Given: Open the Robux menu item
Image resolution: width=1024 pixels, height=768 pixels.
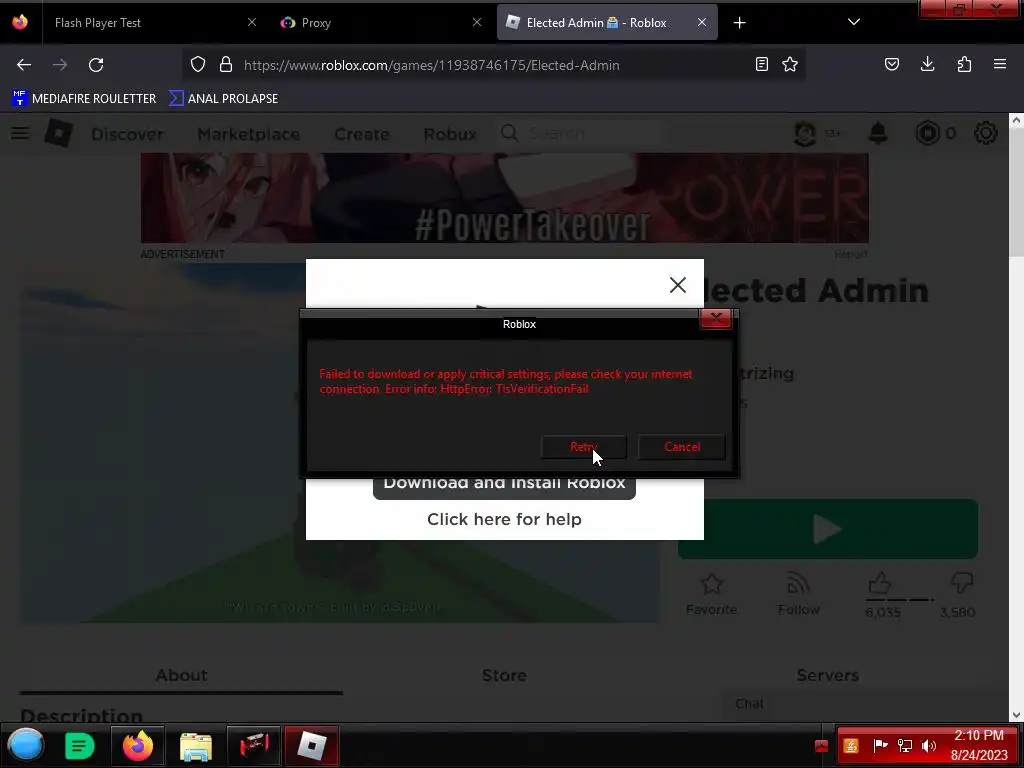Looking at the screenshot, I should [450, 134].
